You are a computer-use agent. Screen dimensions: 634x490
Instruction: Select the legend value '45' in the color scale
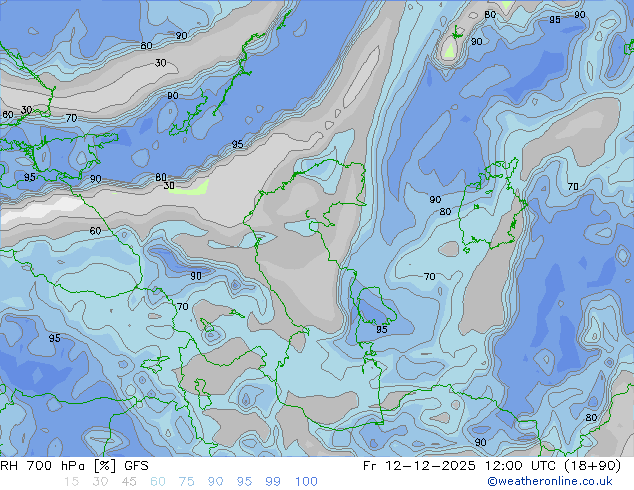(129, 482)
